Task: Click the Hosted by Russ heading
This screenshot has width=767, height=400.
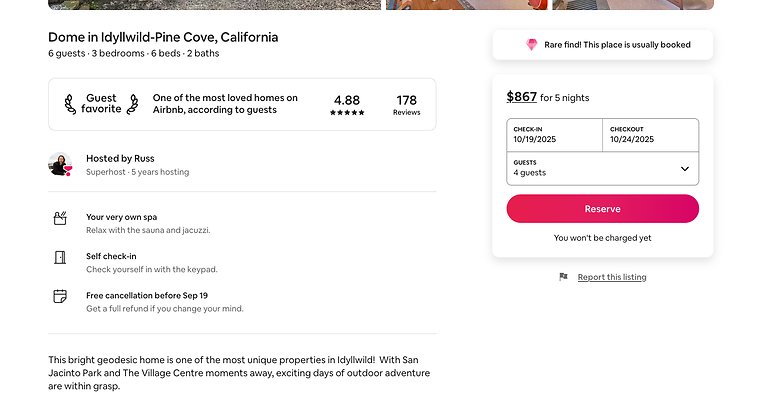Action: [x=120, y=158]
